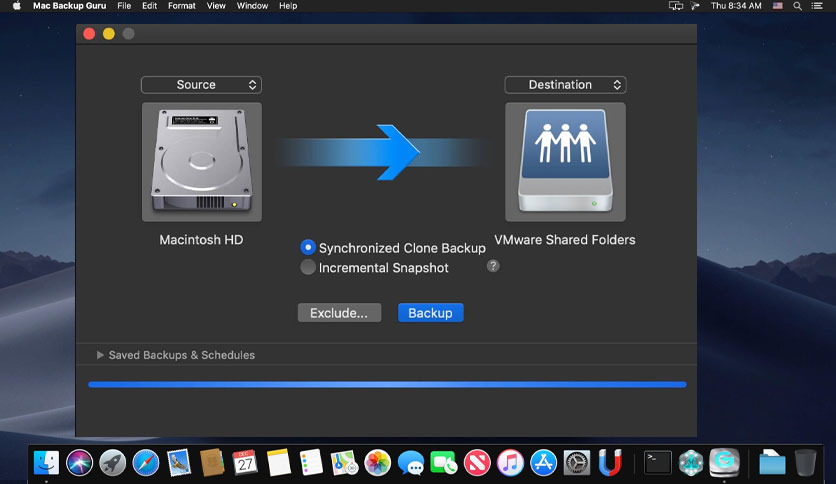Open Contacts book icon in dock

[x=212, y=462]
